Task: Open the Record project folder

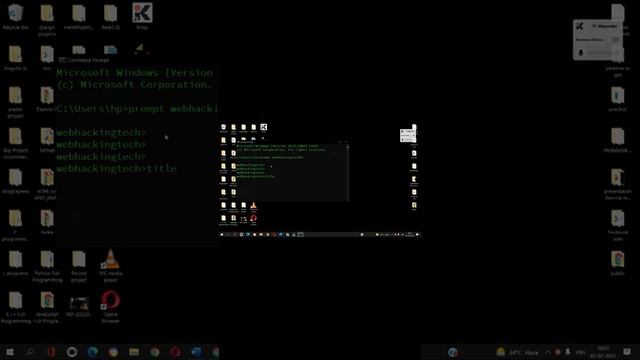Action: (79, 266)
